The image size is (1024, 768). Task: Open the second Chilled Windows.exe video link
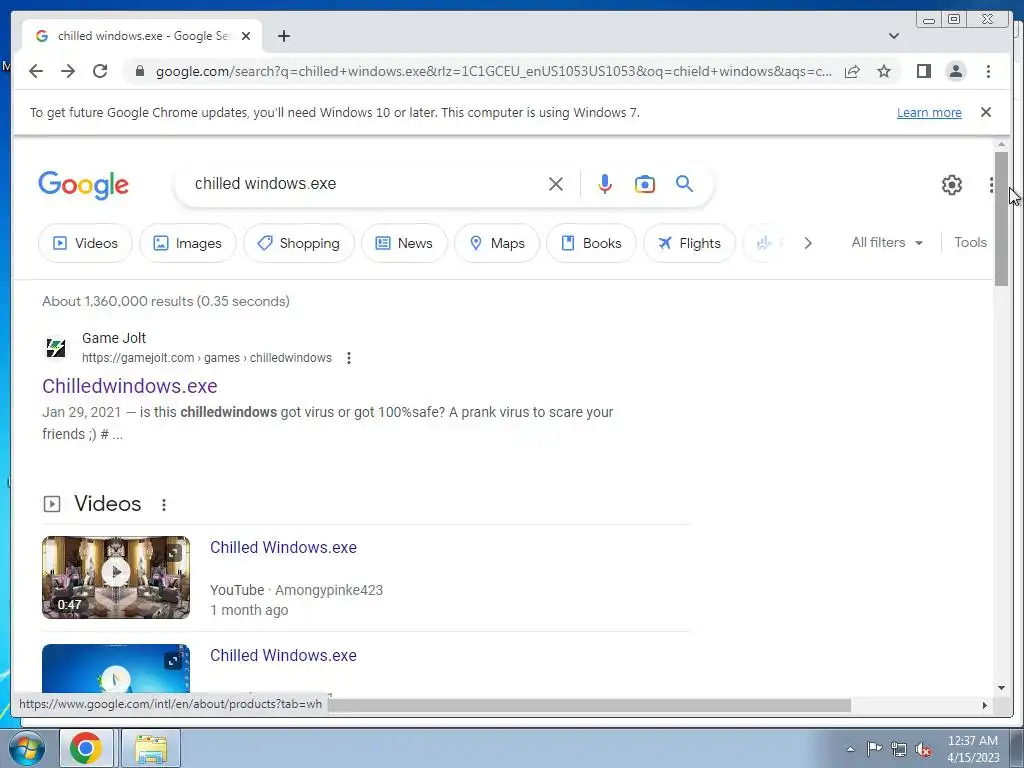pyautogui.click(x=283, y=655)
